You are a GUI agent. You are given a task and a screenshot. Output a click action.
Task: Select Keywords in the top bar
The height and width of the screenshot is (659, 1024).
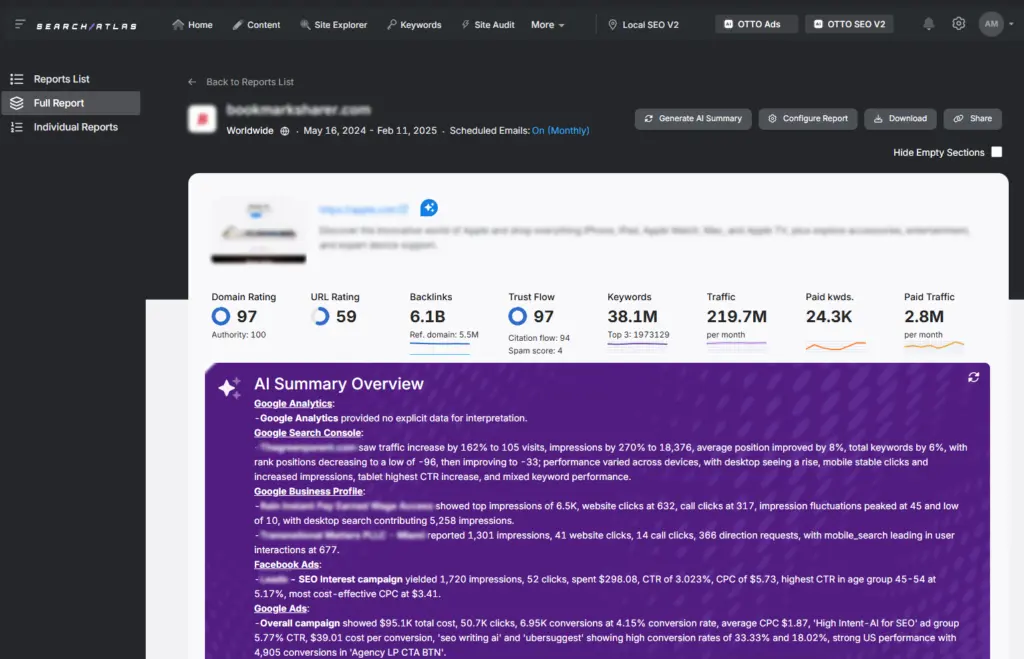tap(414, 25)
